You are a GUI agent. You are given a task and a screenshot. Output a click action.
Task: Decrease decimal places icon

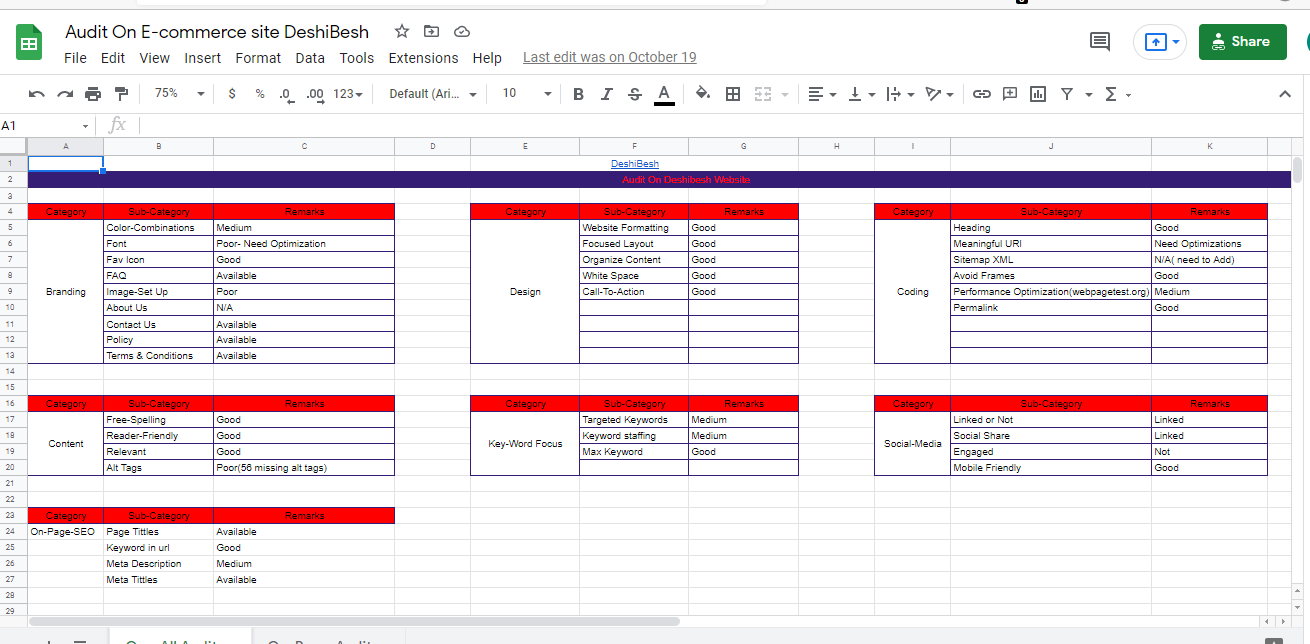point(286,94)
